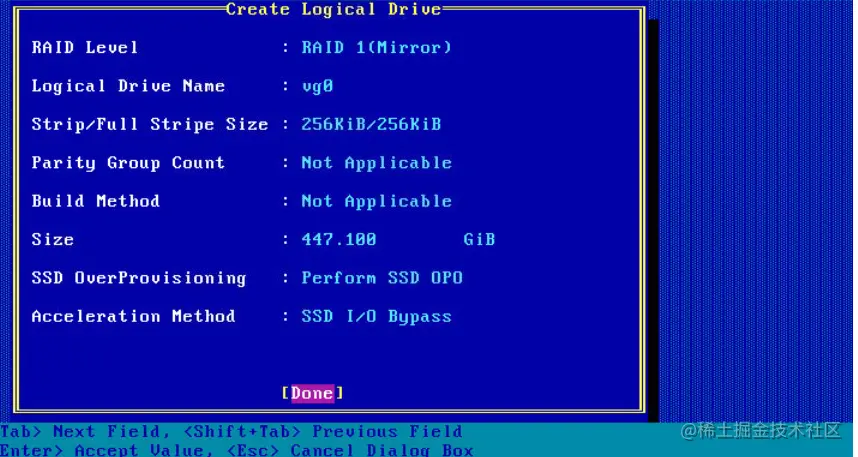Click the Build Method label
Image resolution: width=858 pixels, height=457 pixels.
pos(96,201)
